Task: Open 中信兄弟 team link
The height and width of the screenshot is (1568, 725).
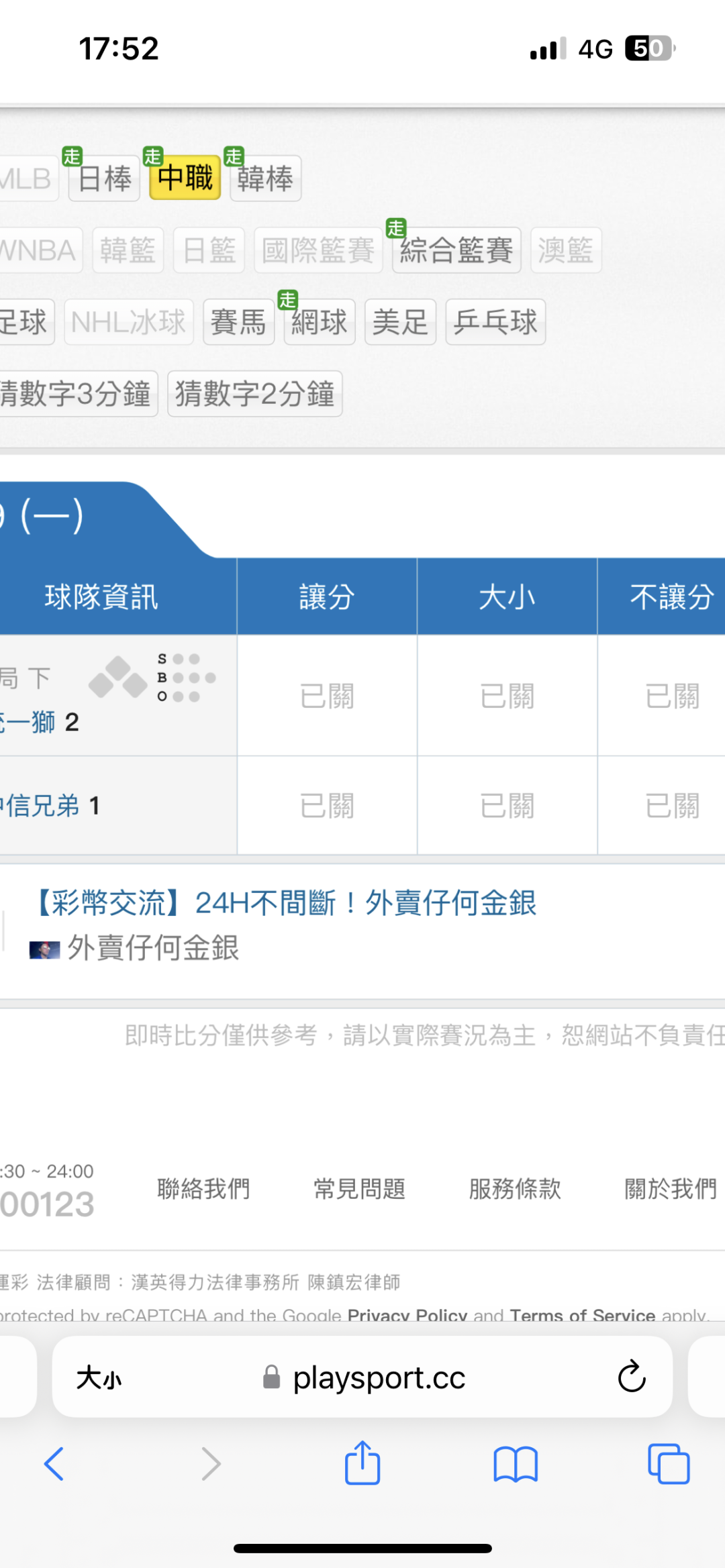Action: [40, 805]
